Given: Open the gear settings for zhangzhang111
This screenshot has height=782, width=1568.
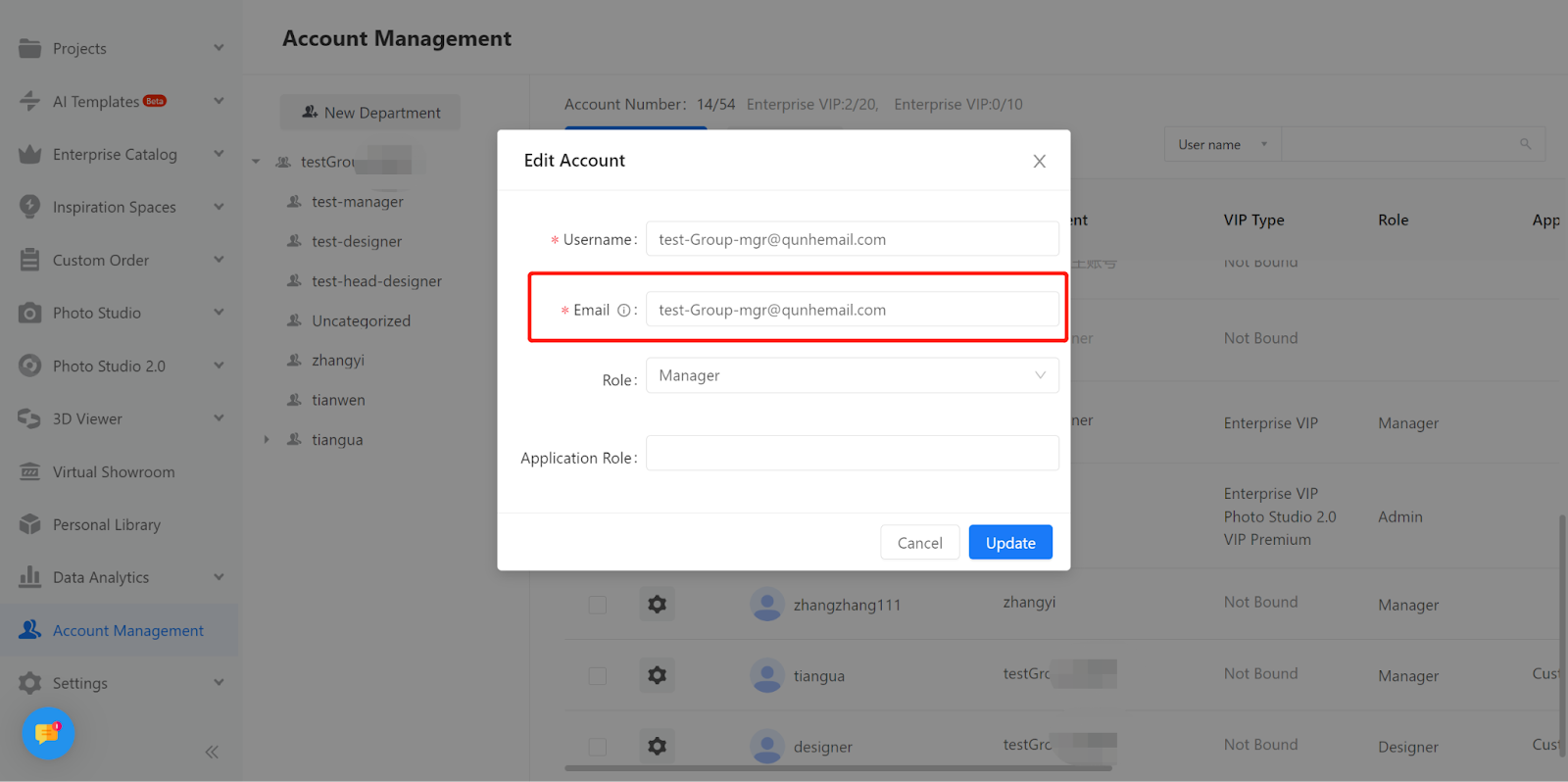Looking at the screenshot, I should pyautogui.click(x=657, y=605).
